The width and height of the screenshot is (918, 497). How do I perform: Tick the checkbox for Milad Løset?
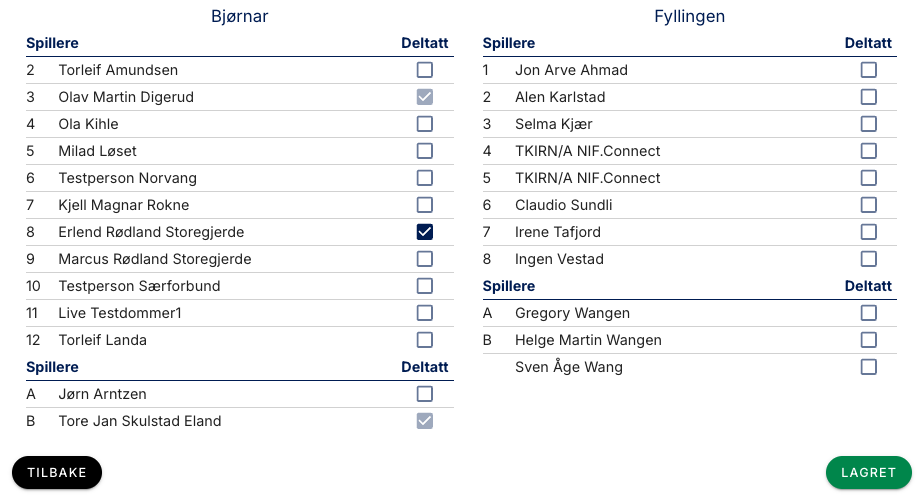pyautogui.click(x=425, y=151)
